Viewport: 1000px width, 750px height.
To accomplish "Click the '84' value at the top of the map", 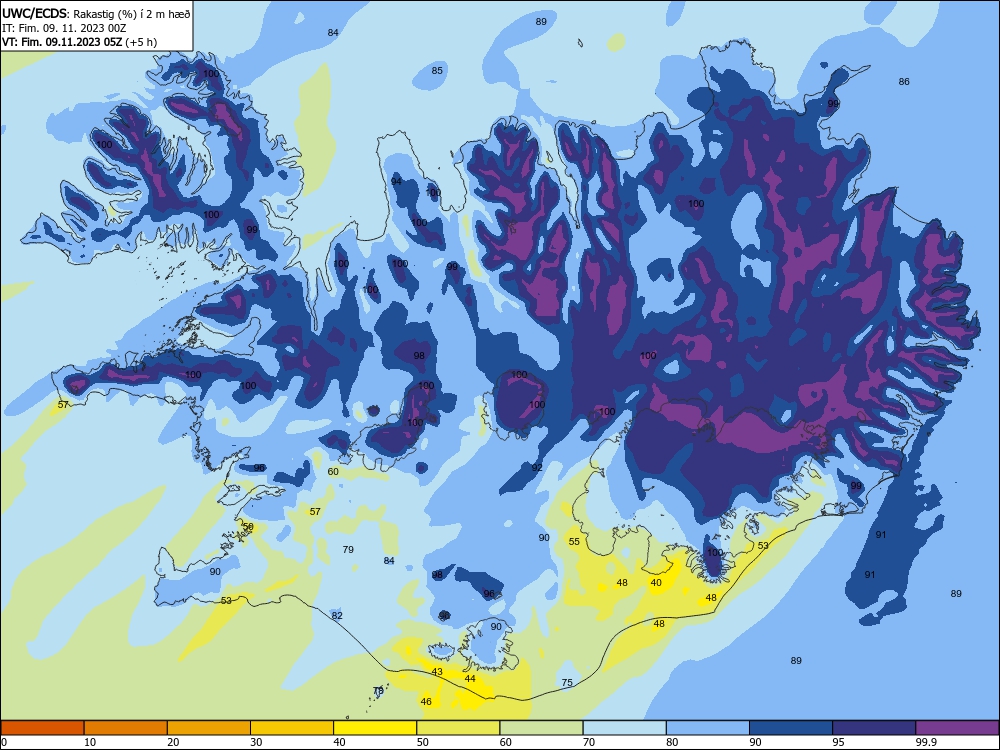I will click(x=333, y=33).
